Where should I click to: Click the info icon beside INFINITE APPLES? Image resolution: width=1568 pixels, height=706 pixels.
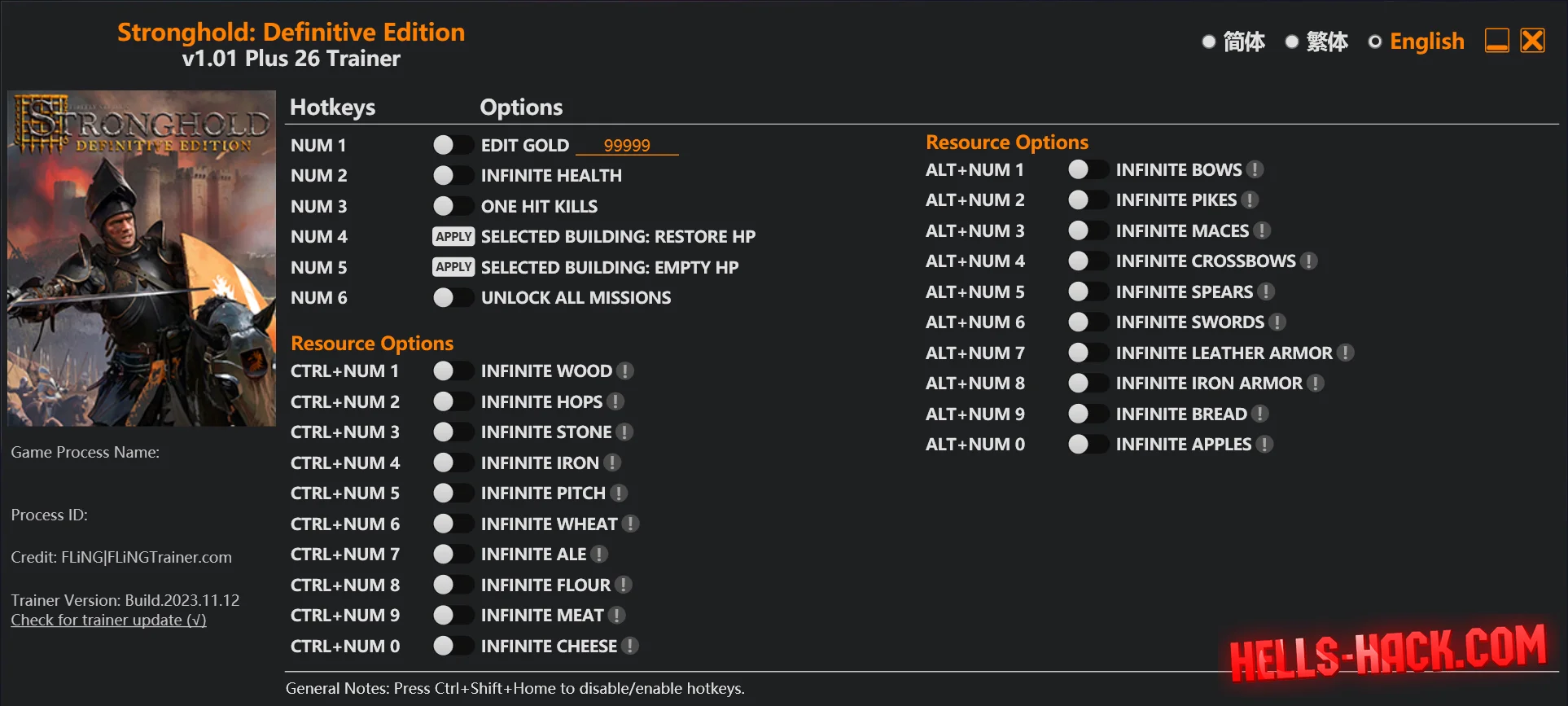[1264, 445]
